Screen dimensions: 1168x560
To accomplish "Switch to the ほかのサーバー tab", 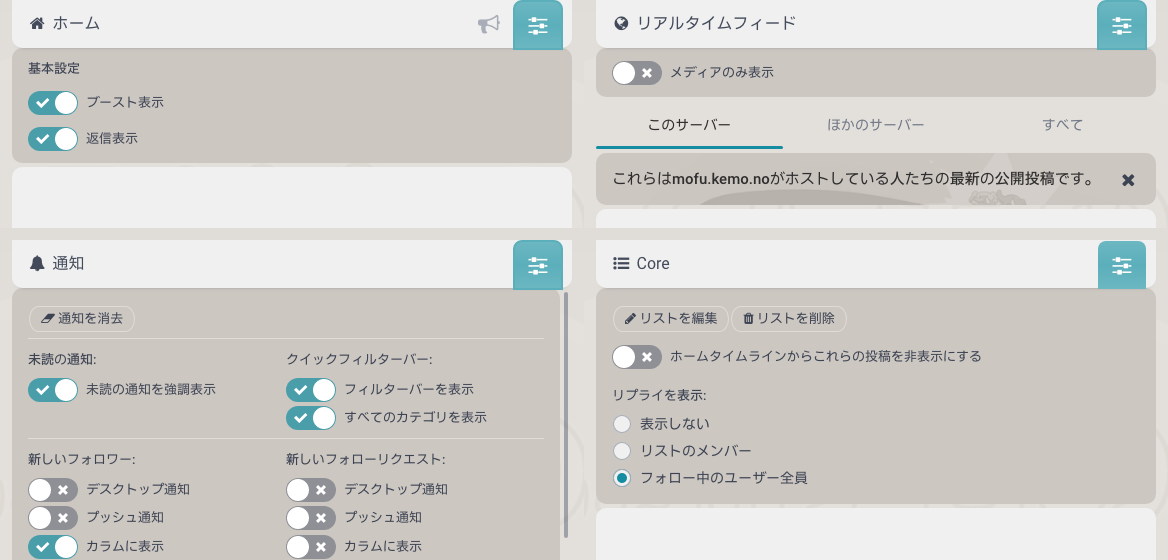I will pos(876,125).
